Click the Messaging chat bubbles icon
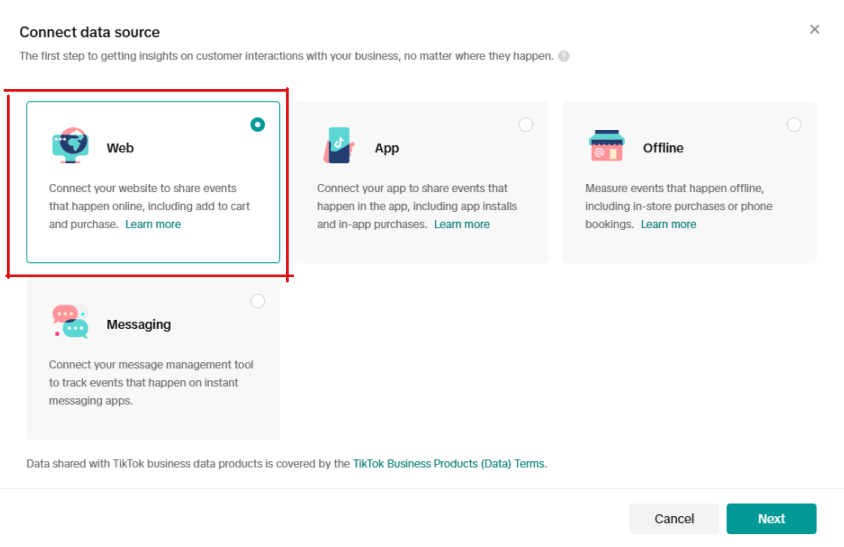Screen dimensions: 844x547 69,322
